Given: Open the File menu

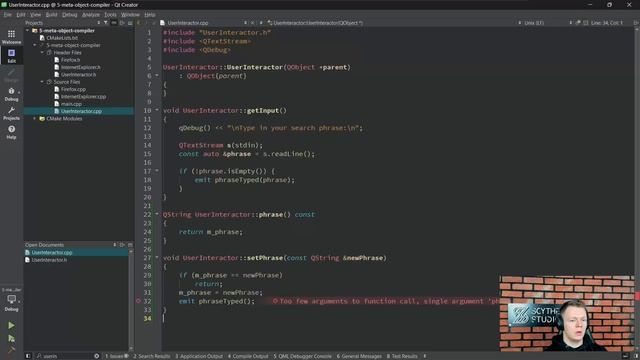Looking at the screenshot, I should point(8,15).
